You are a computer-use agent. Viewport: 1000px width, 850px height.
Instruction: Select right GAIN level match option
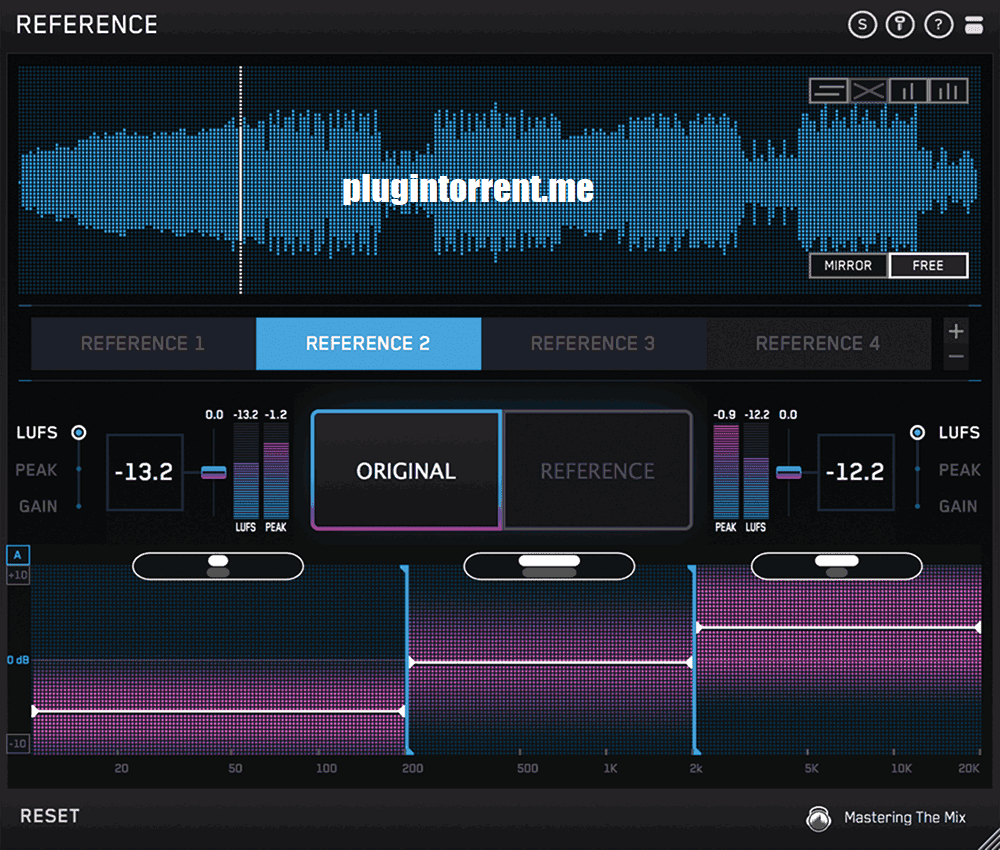coord(958,506)
